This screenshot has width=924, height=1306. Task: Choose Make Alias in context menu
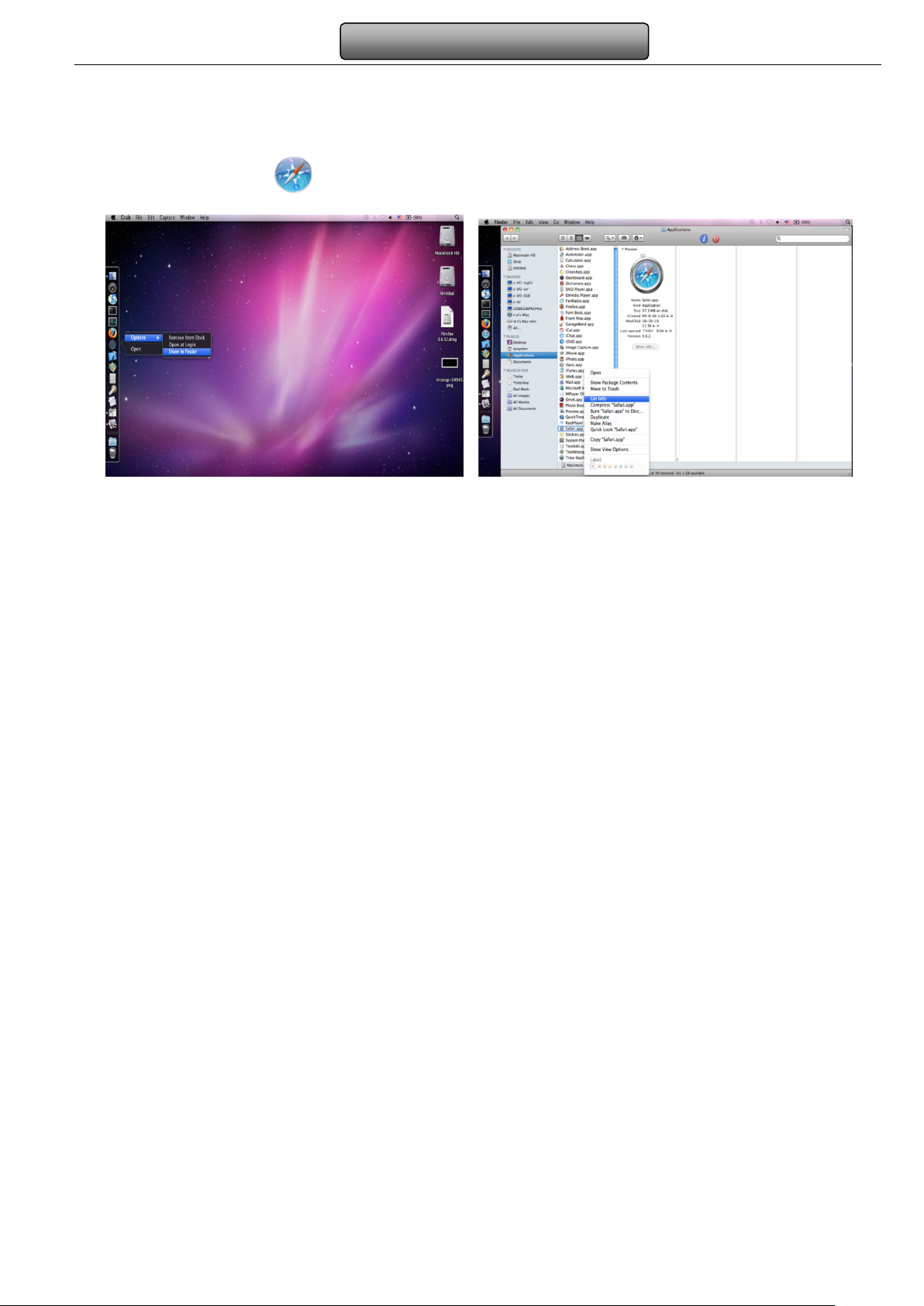(601, 423)
